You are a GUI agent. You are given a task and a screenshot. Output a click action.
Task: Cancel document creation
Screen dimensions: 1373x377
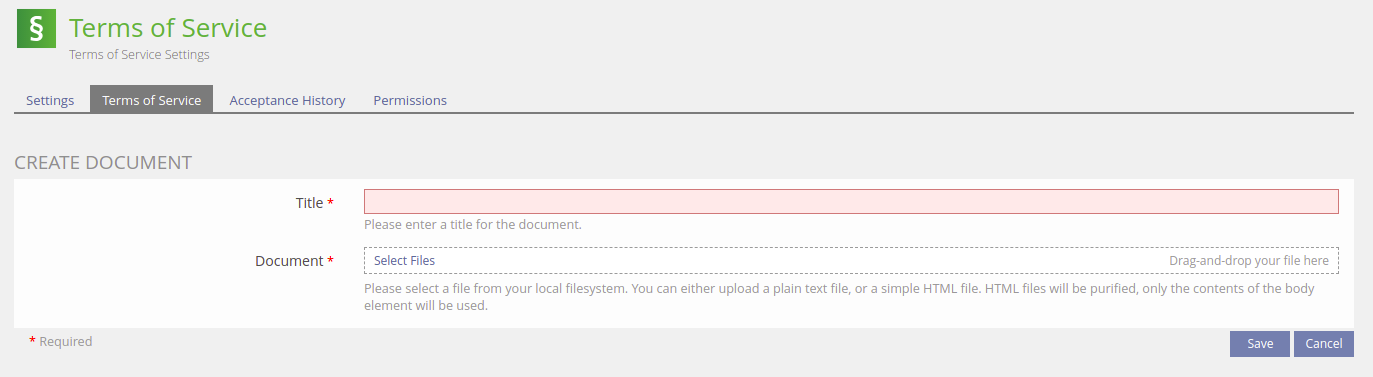click(1324, 344)
